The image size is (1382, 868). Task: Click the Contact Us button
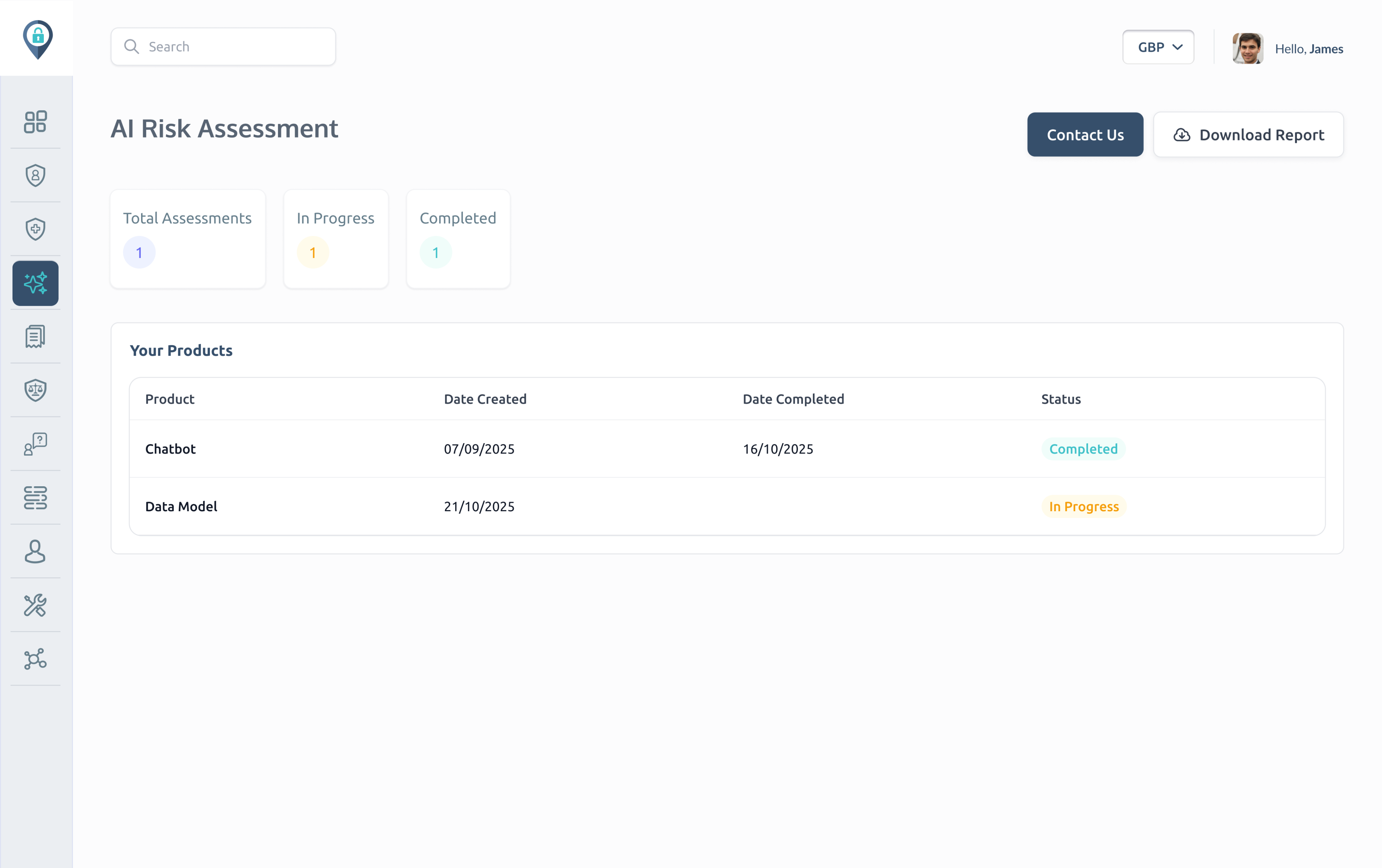(1085, 135)
